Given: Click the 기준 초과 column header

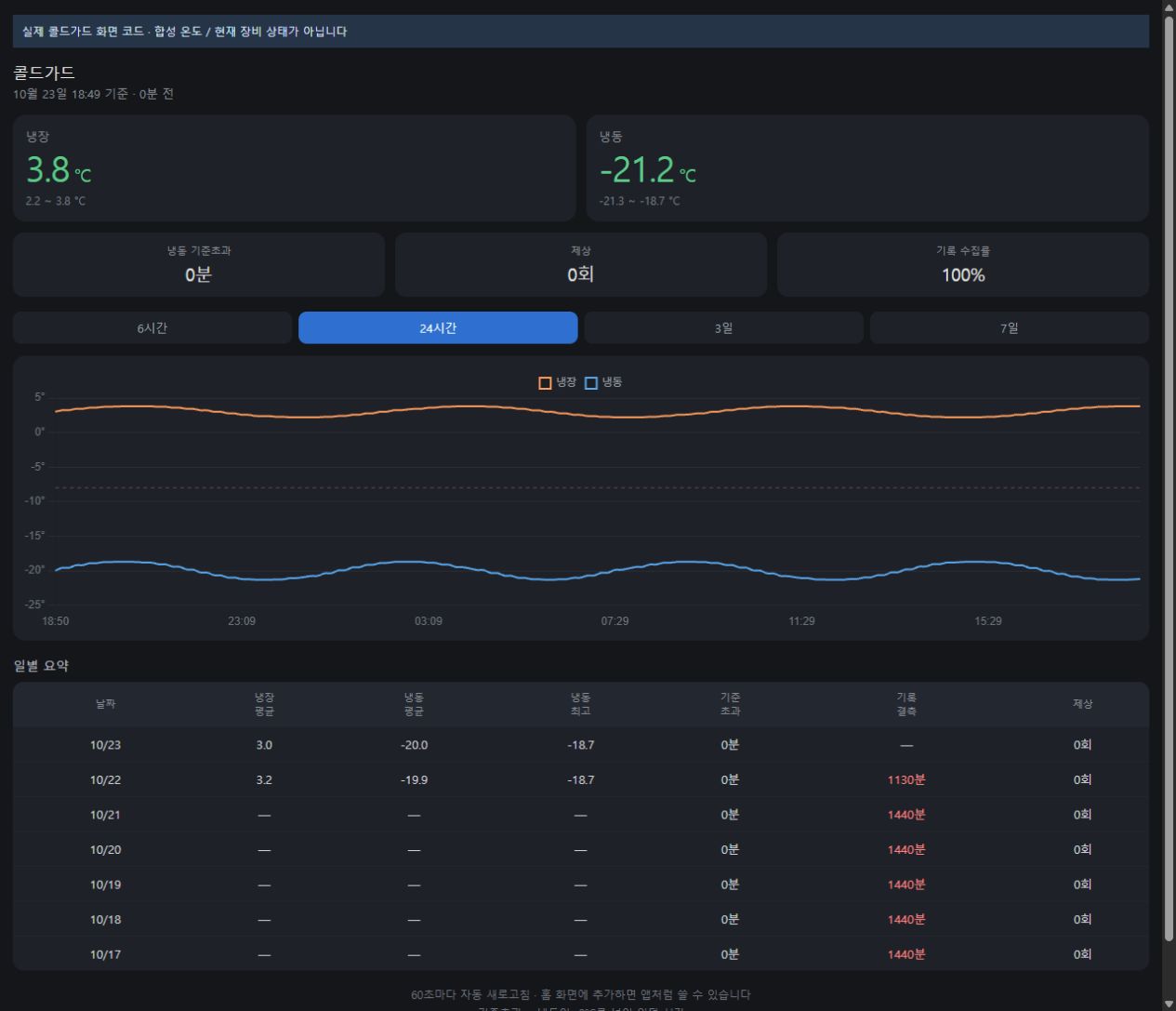Looking at the screenshot, I should [x=730, y=704].
